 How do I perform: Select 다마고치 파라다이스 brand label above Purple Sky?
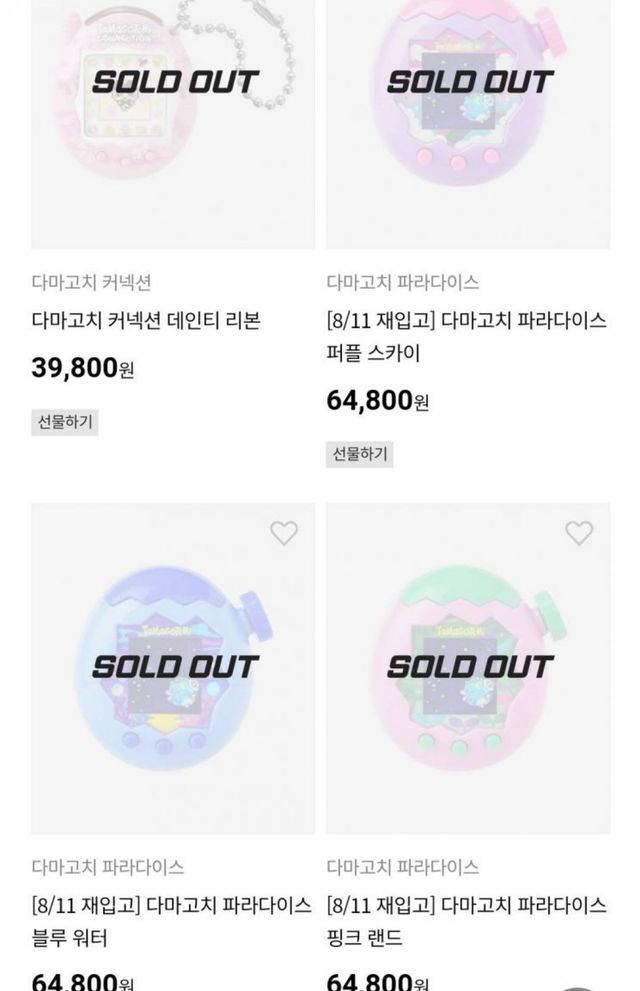[x=402, y=283]
